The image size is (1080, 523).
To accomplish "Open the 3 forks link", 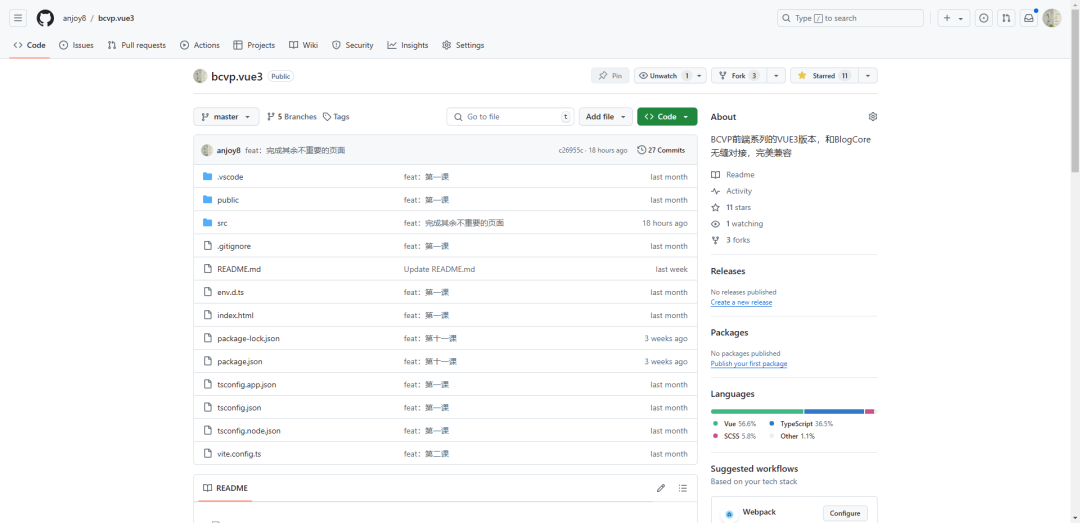I will 731,240.
